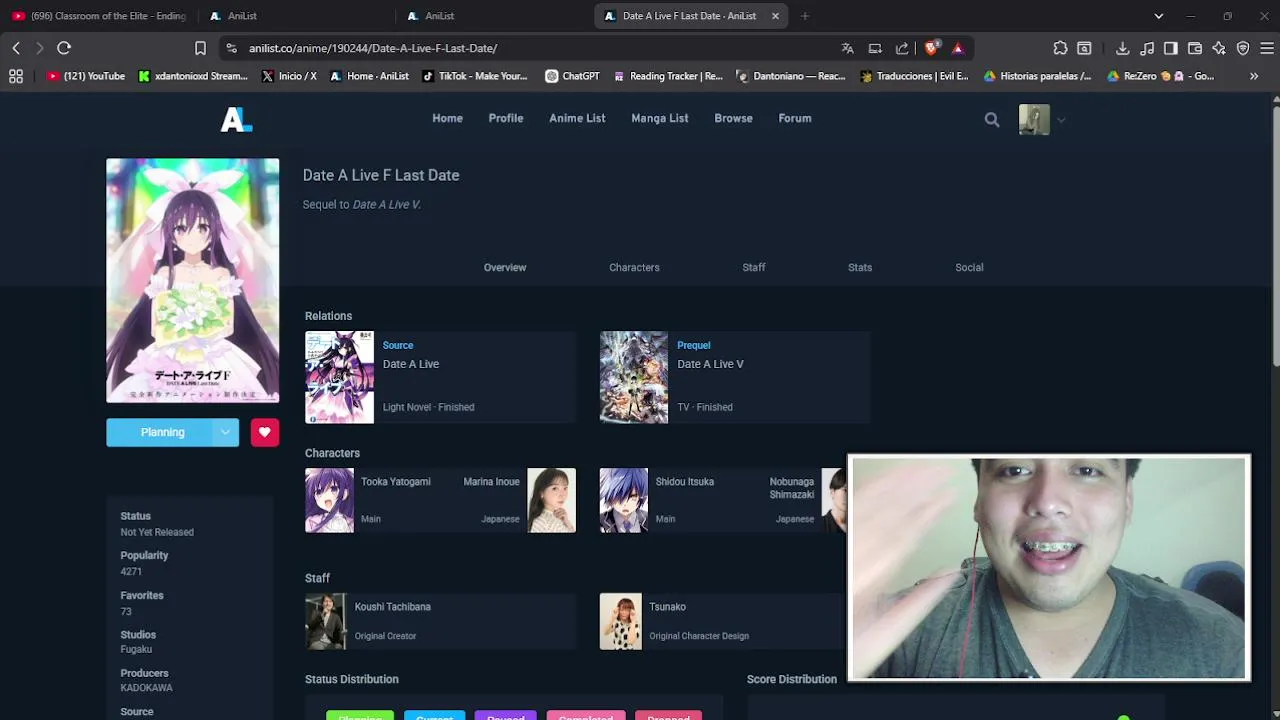
Task: Close the Date A Live F Last Date tab
Action: pyautogui.click(x=775, y=16)
